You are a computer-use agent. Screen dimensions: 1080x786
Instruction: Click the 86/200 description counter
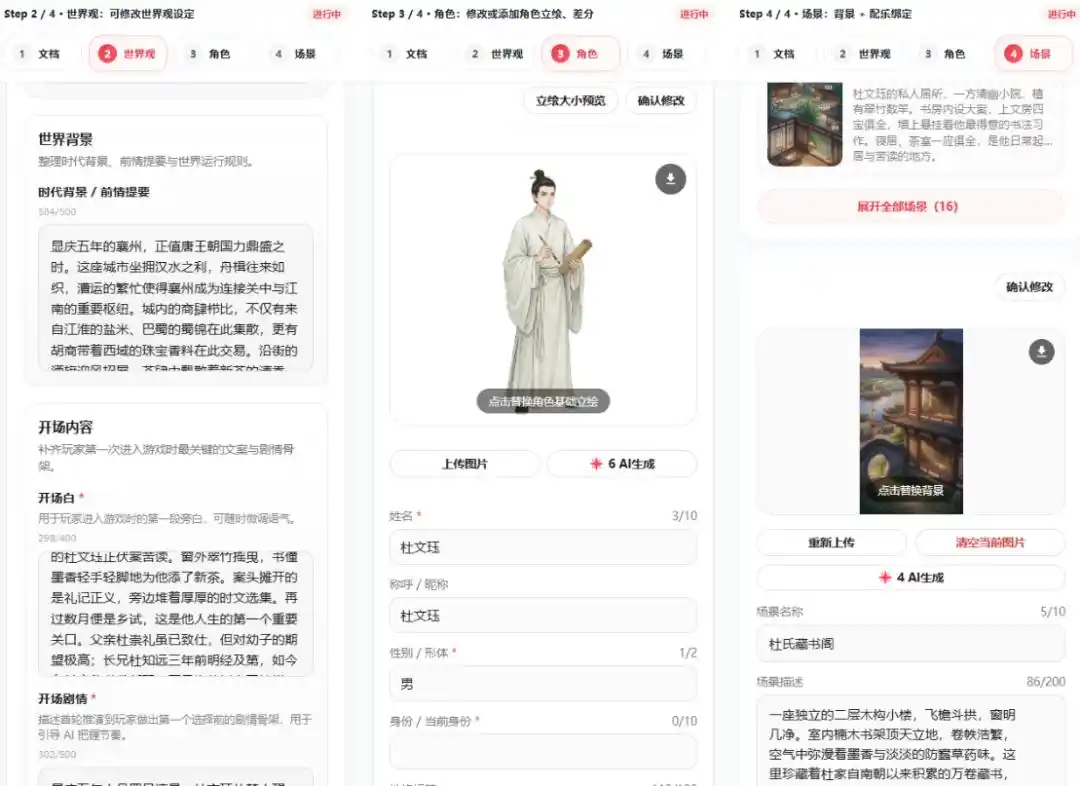[1046, 681]
